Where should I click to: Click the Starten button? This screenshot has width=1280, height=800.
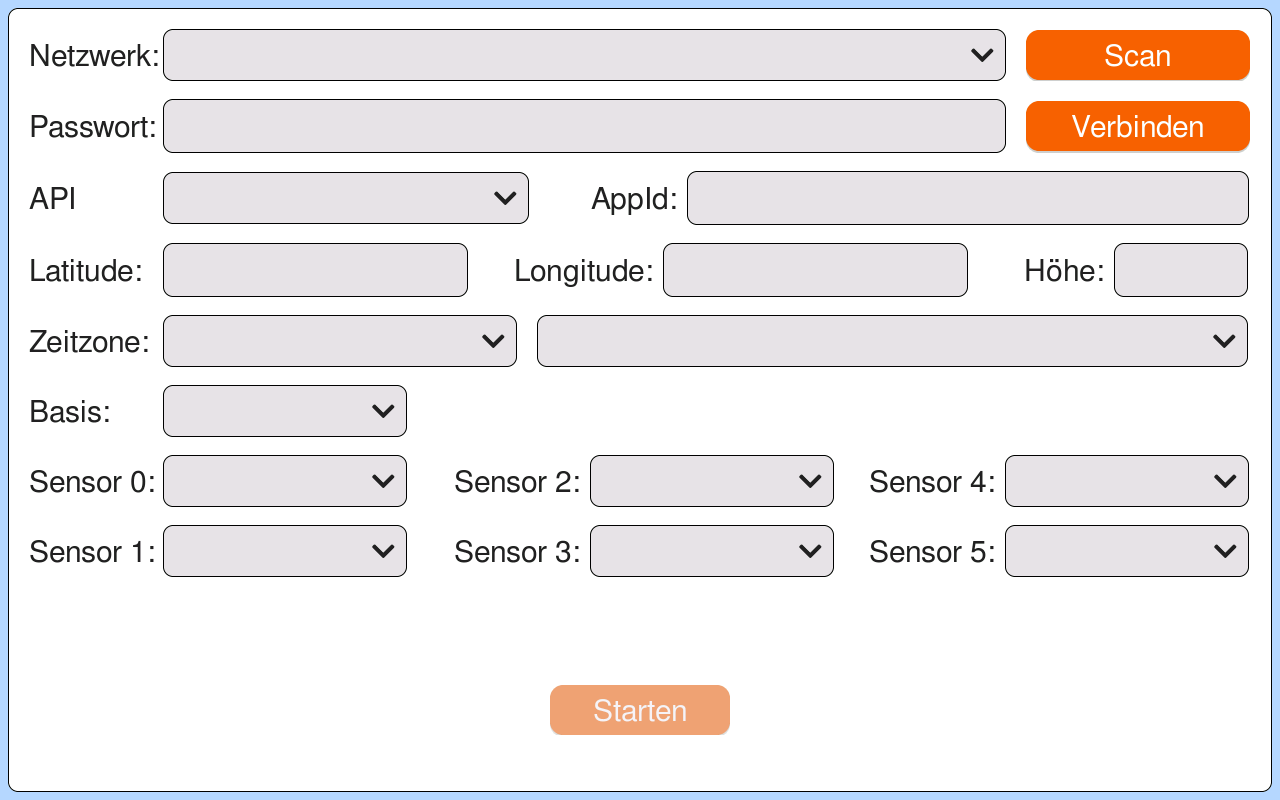coord(640,710)
